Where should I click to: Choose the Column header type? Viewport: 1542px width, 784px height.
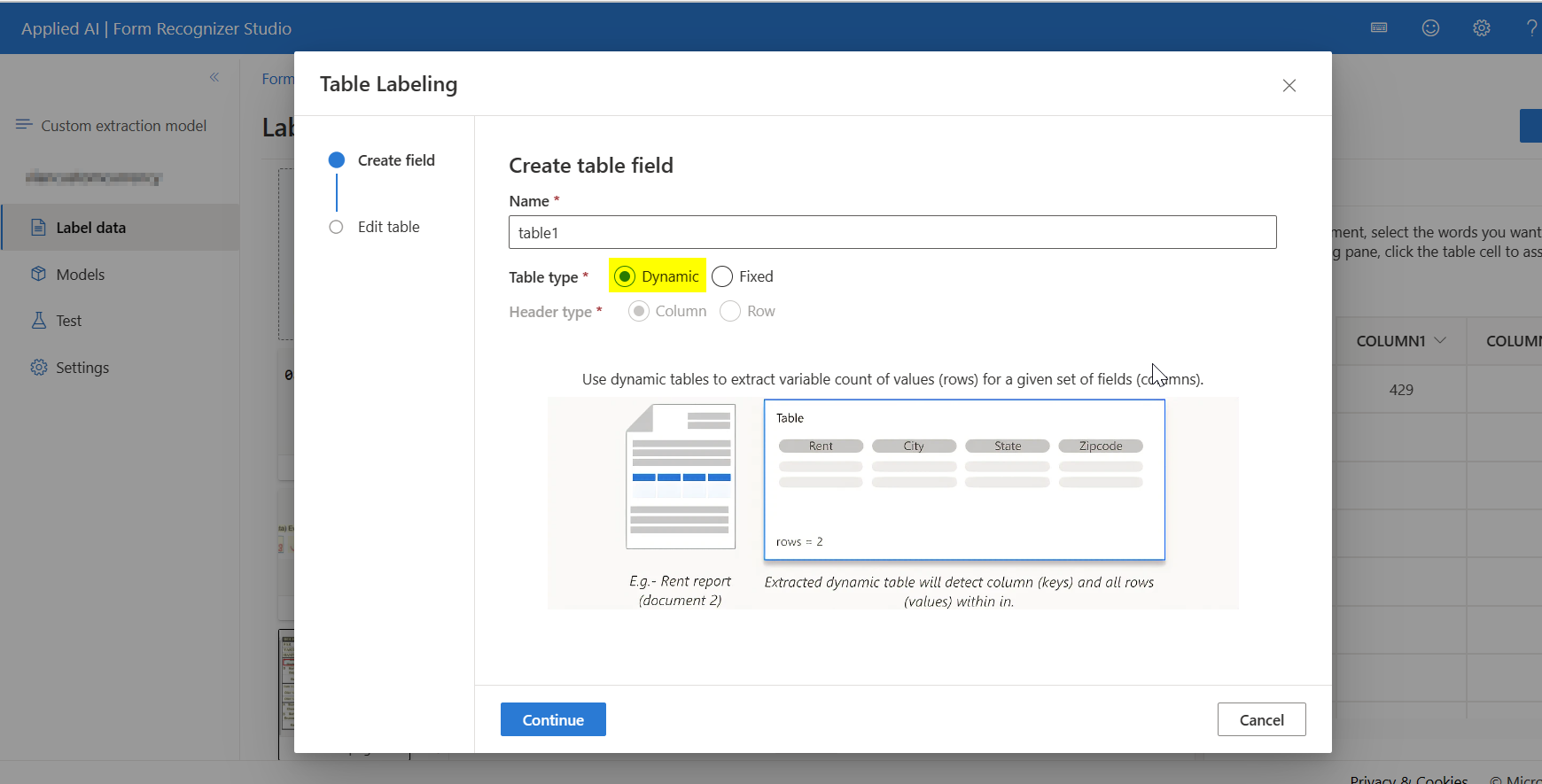[638, 311]
